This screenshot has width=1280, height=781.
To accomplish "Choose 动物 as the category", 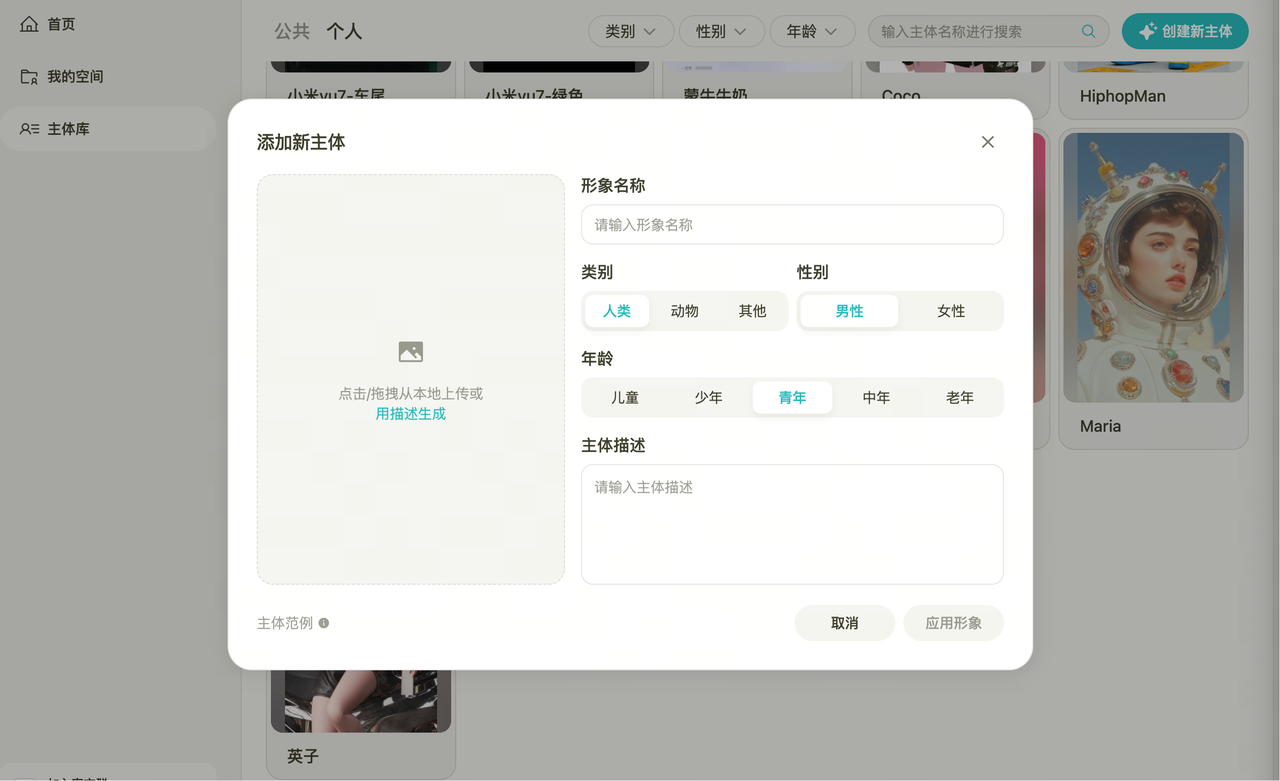I will point(685,311).
